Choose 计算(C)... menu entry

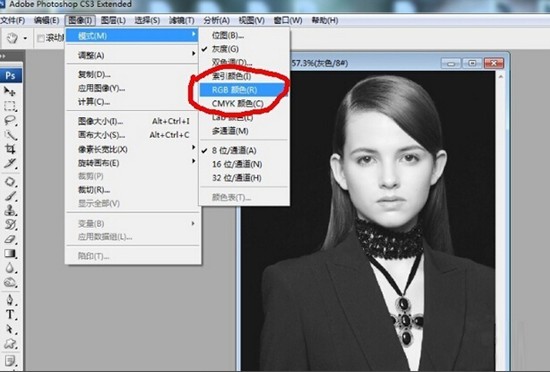[x=132, y=102]
